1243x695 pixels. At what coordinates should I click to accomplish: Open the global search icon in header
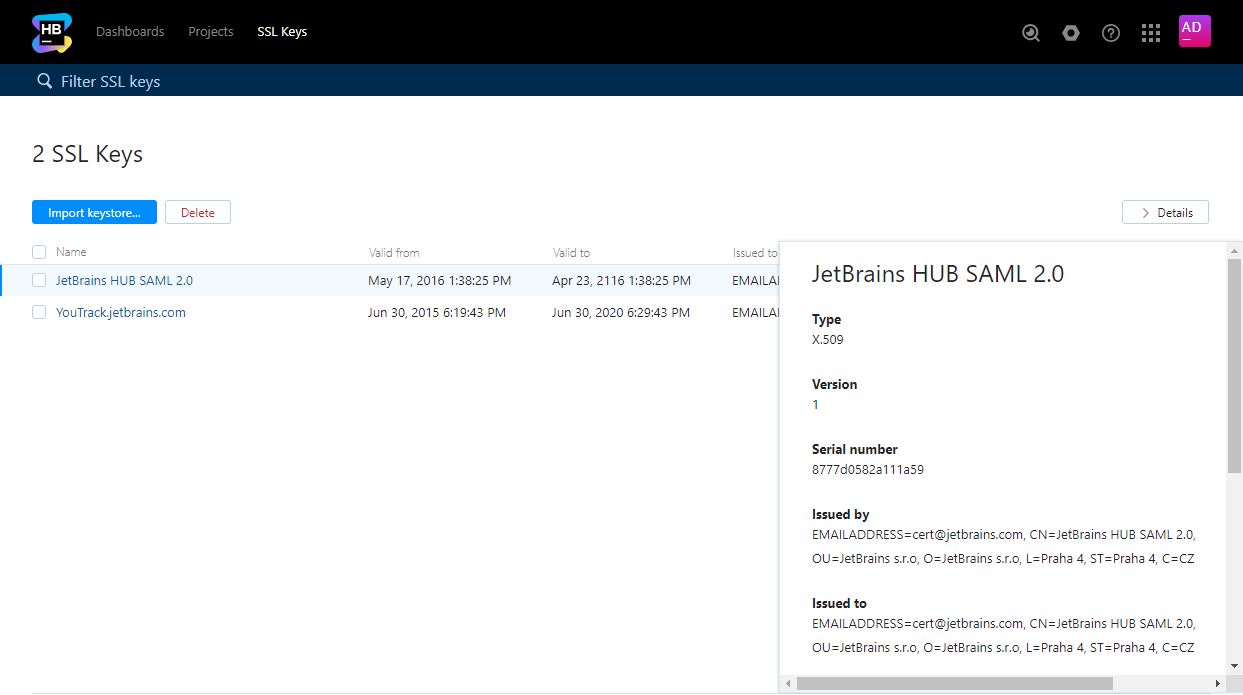(x=1031, y=33)
